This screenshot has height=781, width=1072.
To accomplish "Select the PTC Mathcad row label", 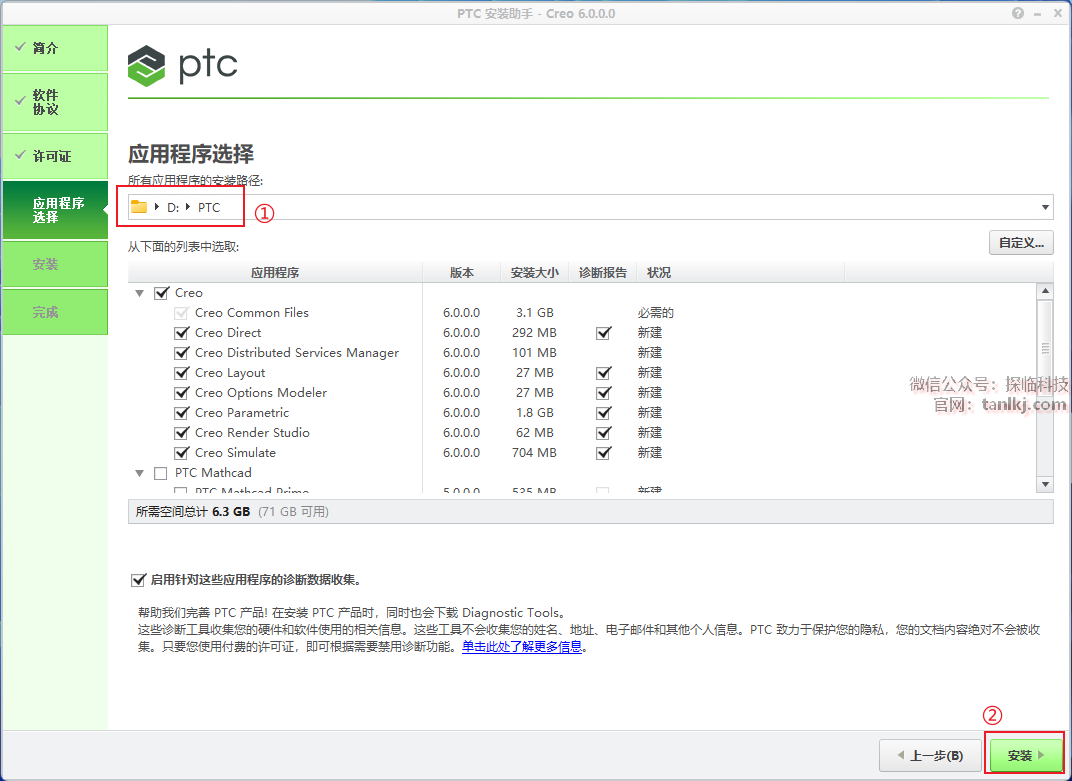I will tap(213, 473).
